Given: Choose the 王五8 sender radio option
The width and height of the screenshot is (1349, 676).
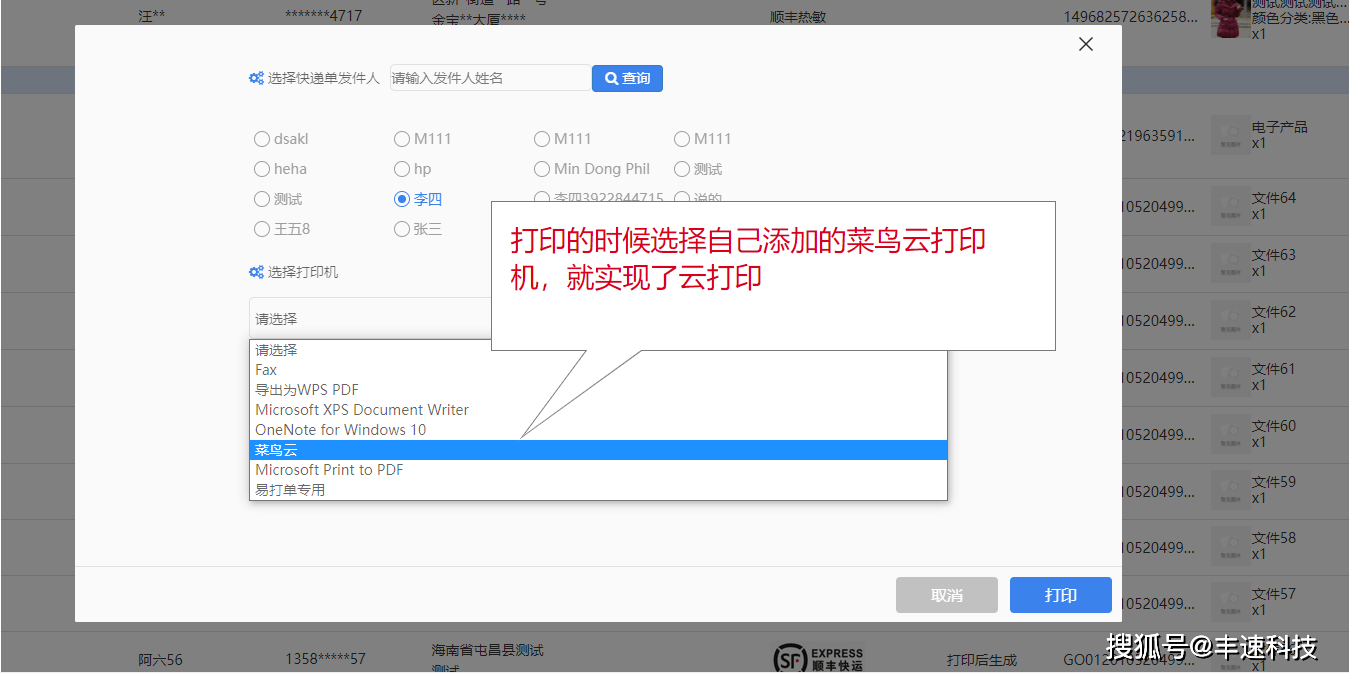Looking at the screenshot, I should point(262,229).
